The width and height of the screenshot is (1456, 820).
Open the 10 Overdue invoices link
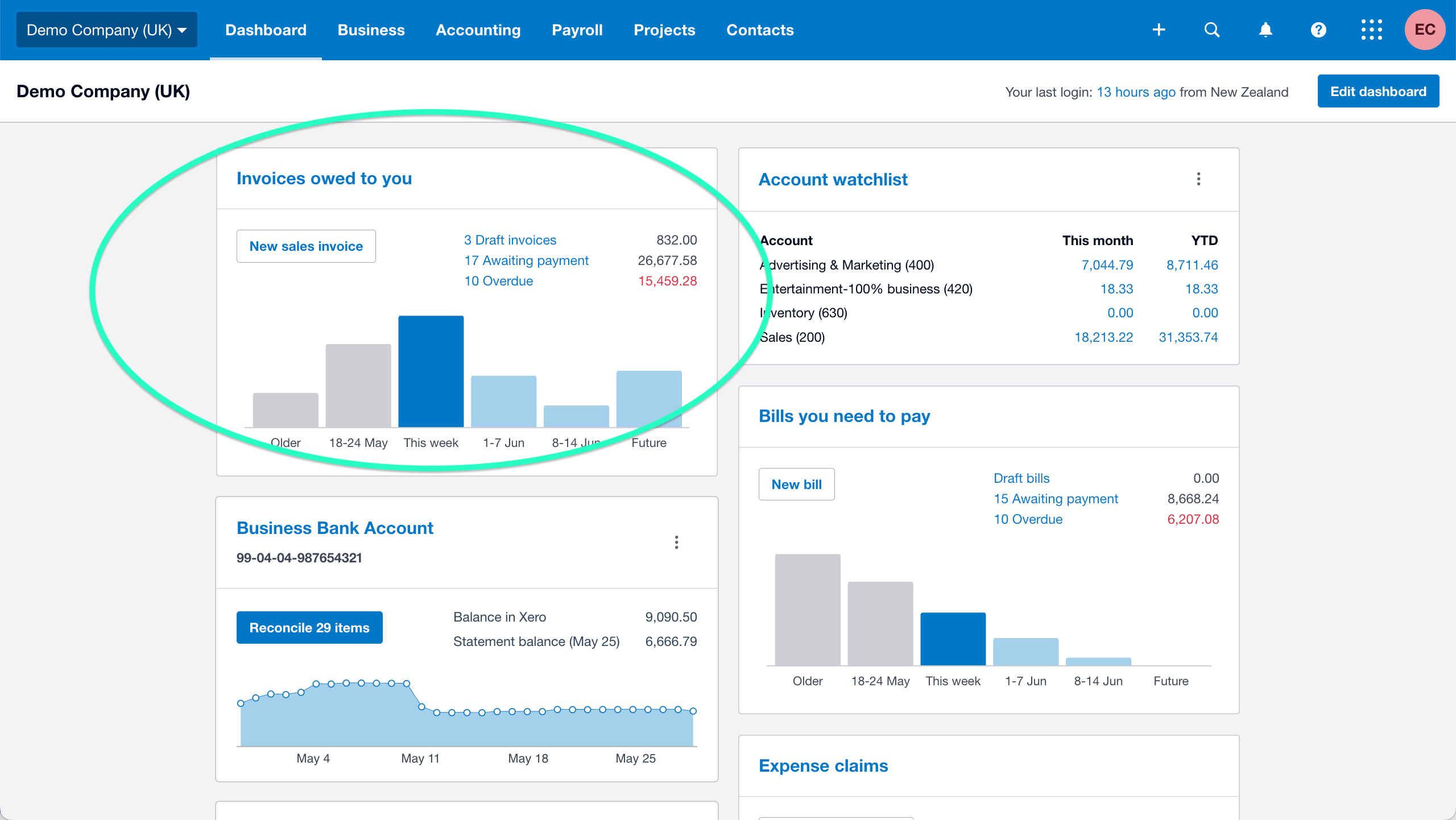coord(498,280)
